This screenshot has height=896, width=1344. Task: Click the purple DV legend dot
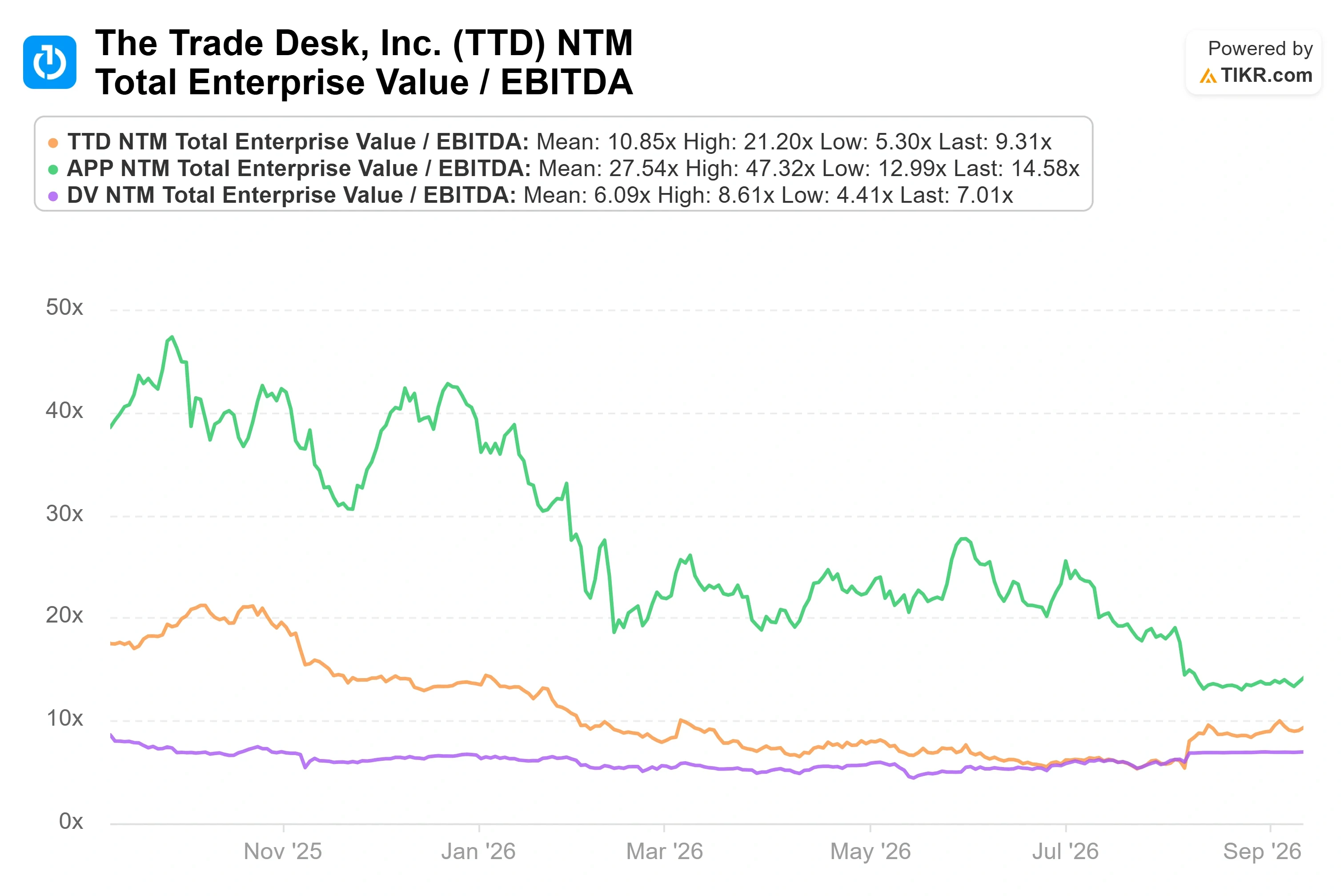click(53, 197)
